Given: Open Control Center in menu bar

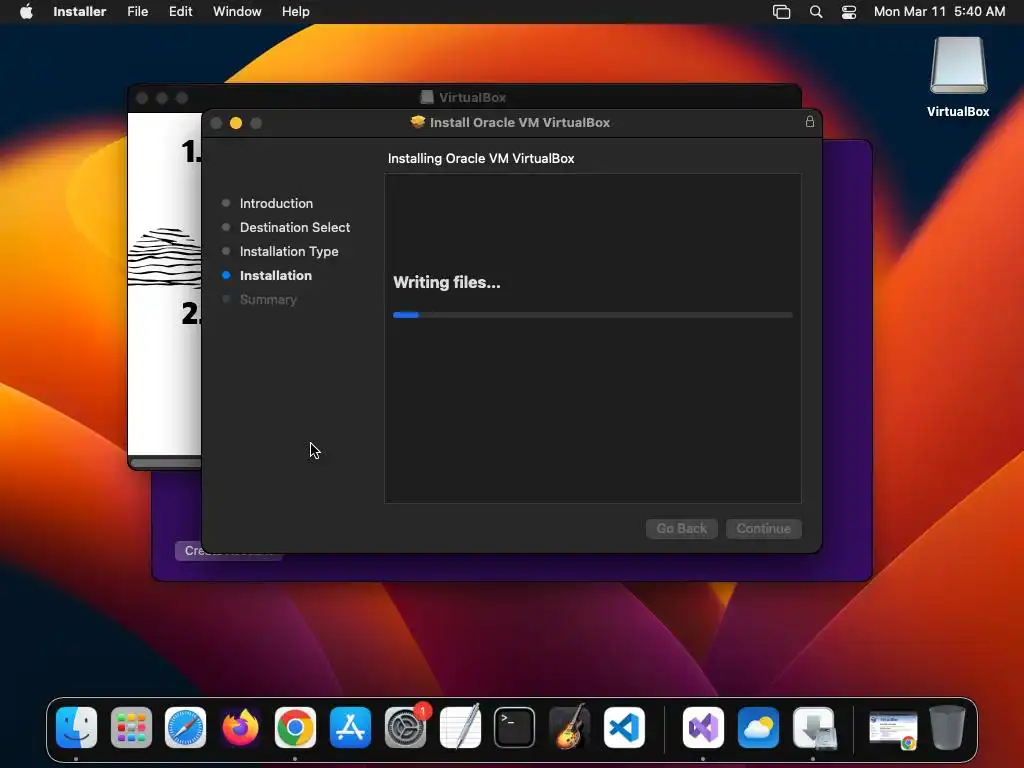Looking at the screenshot, I should pyautogui.click(x=848, y=12).
